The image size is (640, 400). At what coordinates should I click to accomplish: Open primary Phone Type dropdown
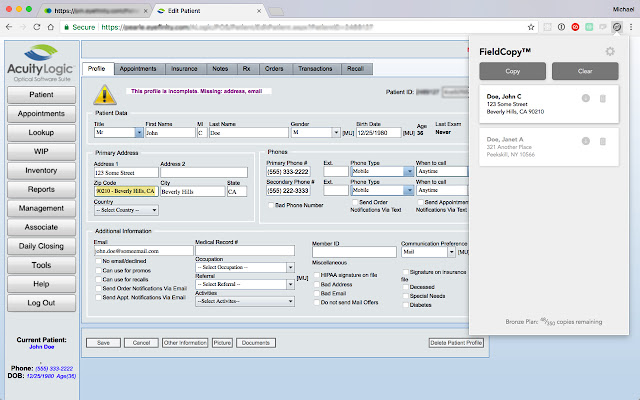tap(382, 171)
